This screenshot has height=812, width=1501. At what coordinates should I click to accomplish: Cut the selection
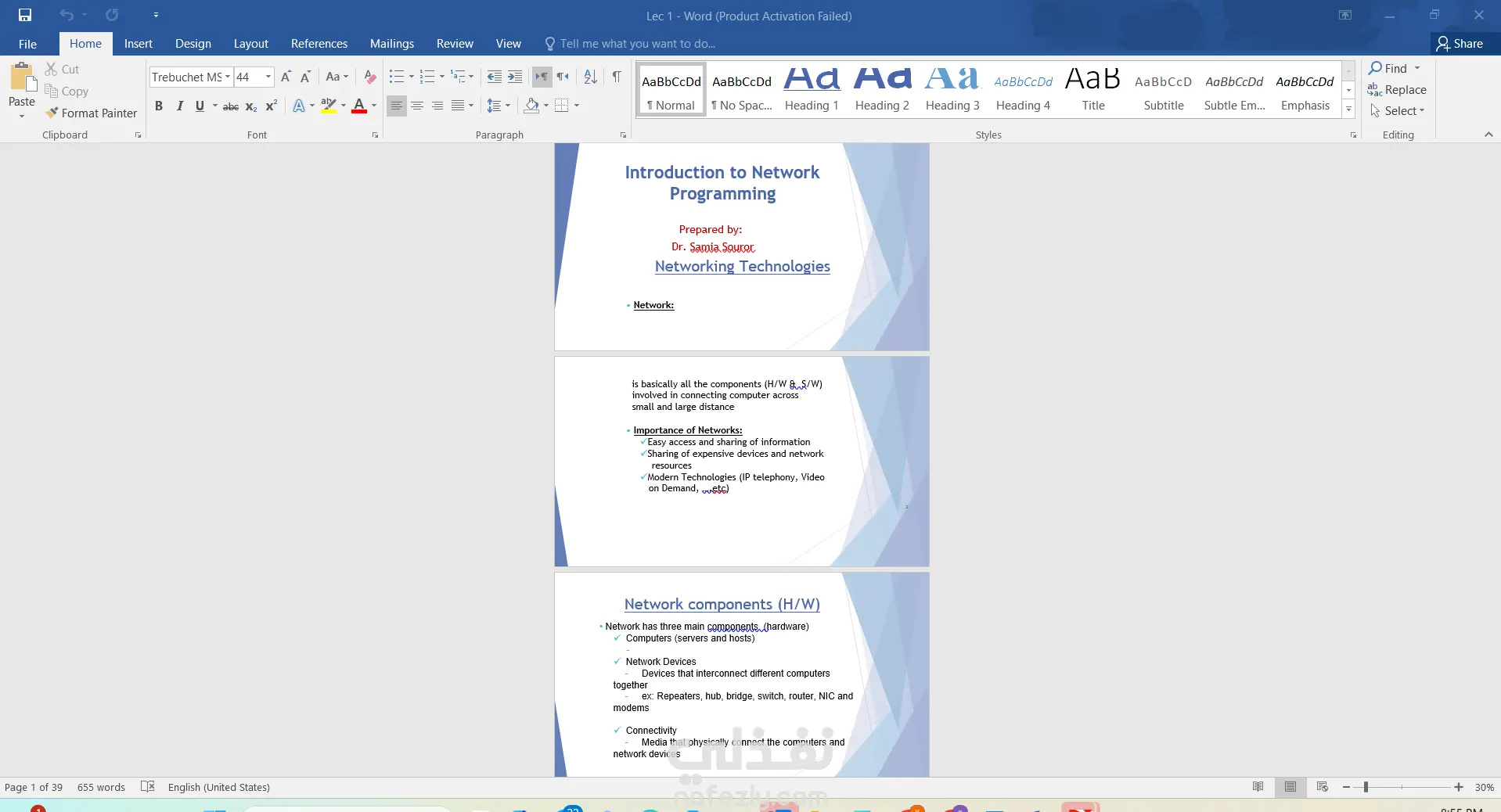[62, 69]
